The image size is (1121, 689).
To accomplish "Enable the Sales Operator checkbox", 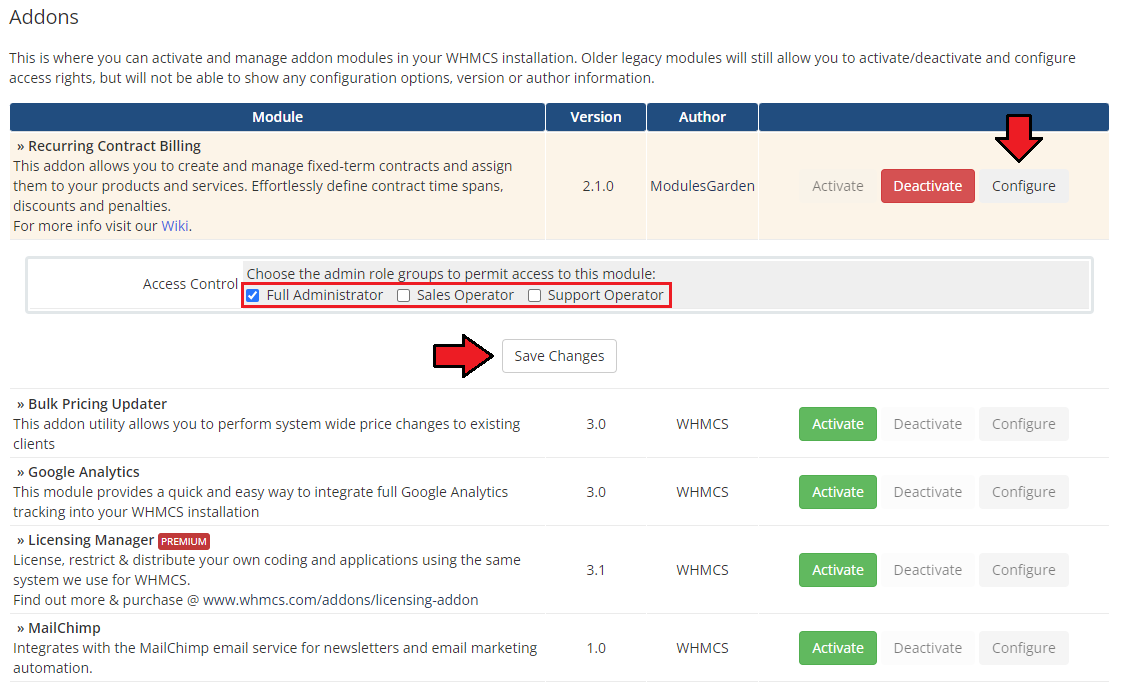I will pyautogui.click(x=404, y=296).
